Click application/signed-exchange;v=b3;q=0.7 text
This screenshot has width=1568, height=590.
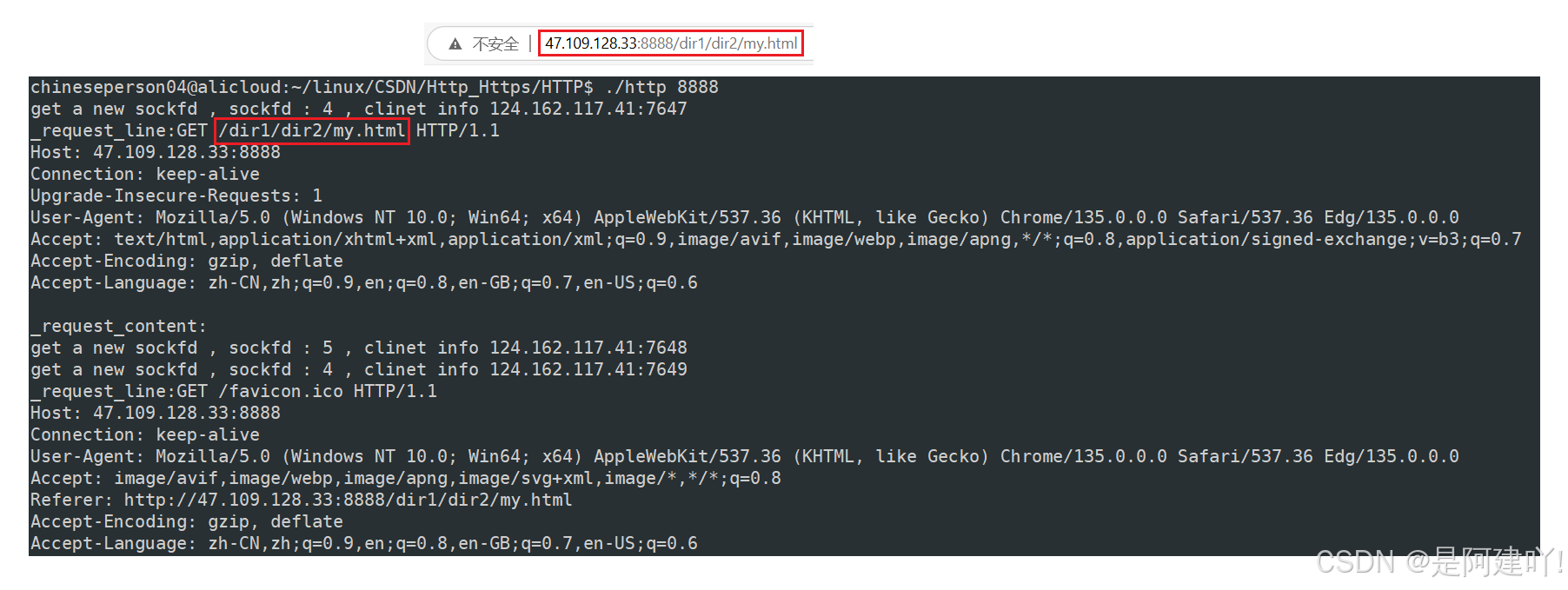point(1323,239)
